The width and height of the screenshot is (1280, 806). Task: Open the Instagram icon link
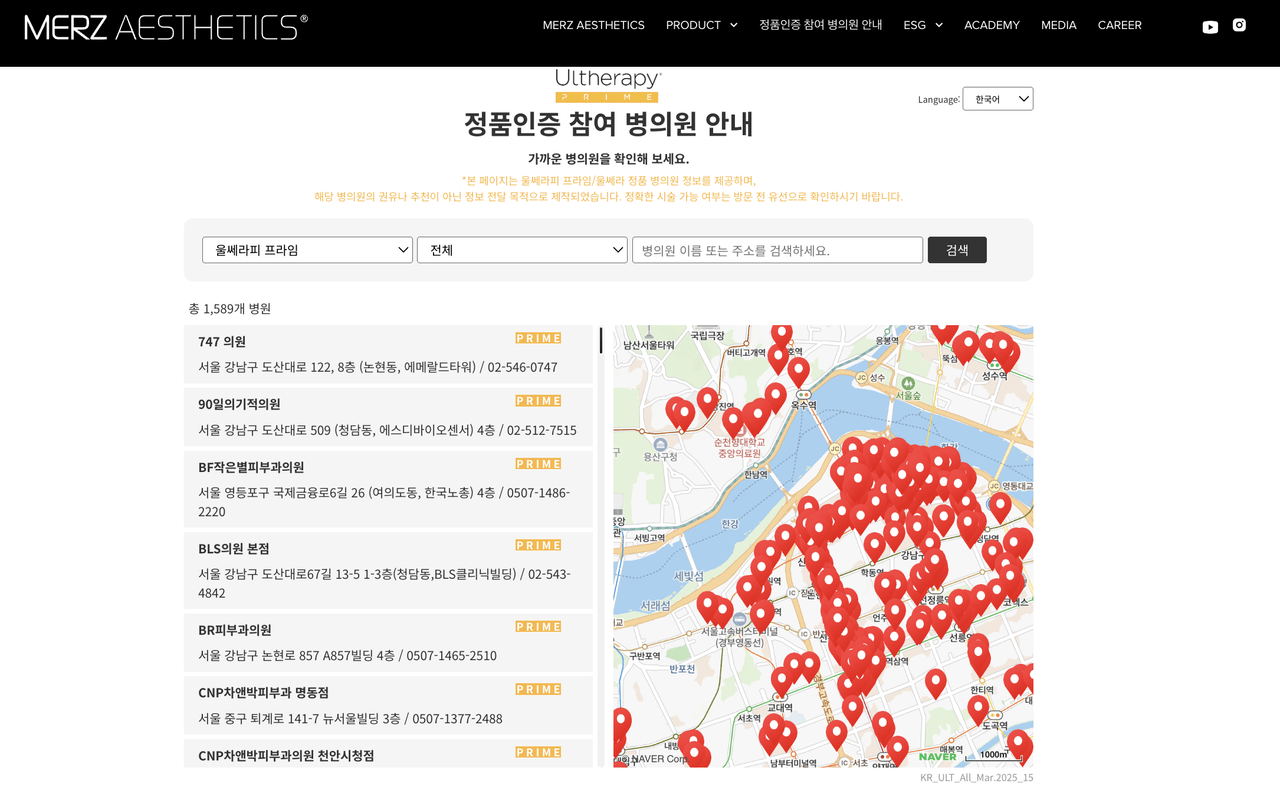1239,25
